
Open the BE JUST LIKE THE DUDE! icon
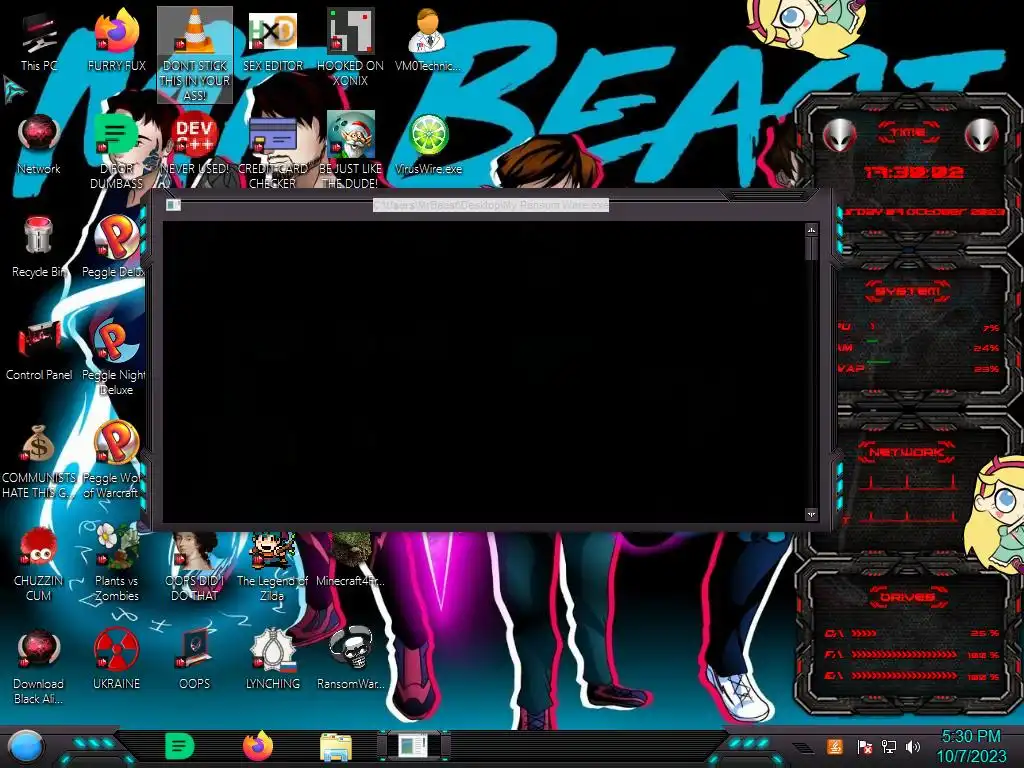(x=351, y=151)
